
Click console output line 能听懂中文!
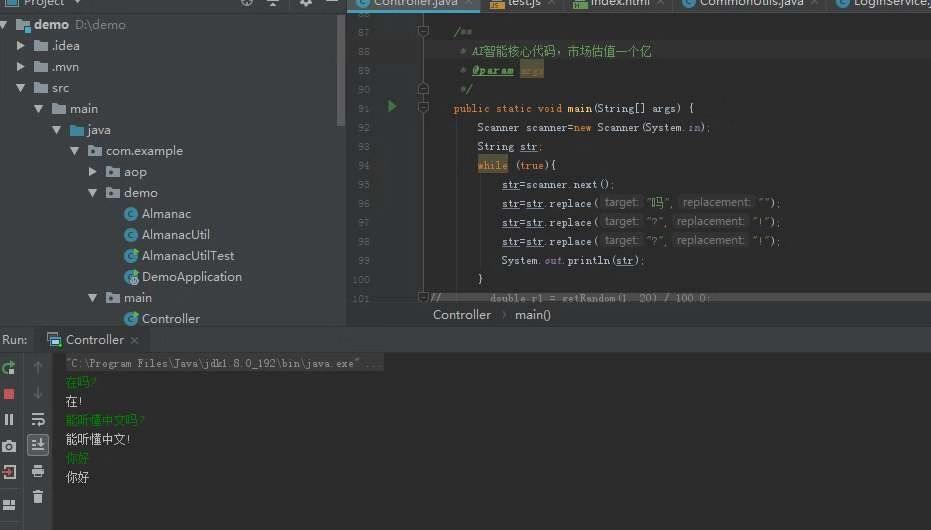click(98, 439)
